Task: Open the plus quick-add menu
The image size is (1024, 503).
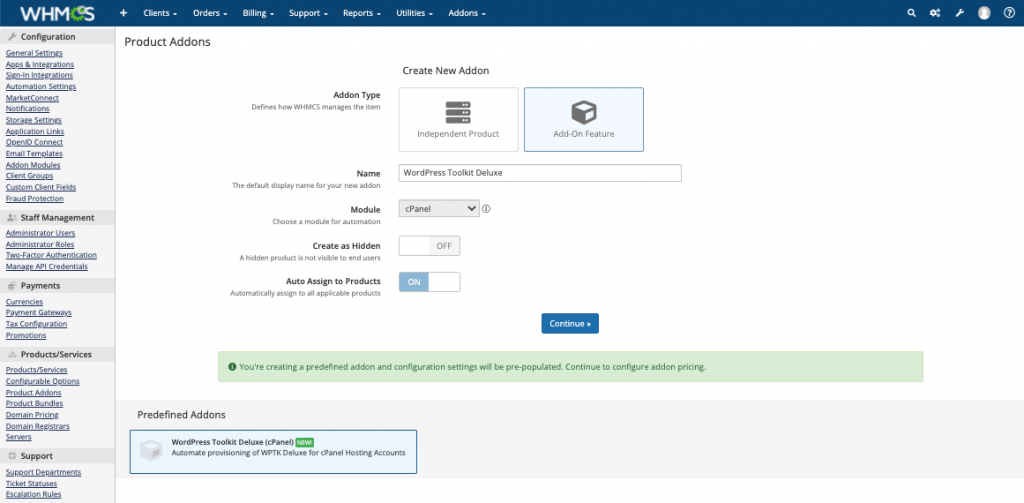Action: [123, 13]
